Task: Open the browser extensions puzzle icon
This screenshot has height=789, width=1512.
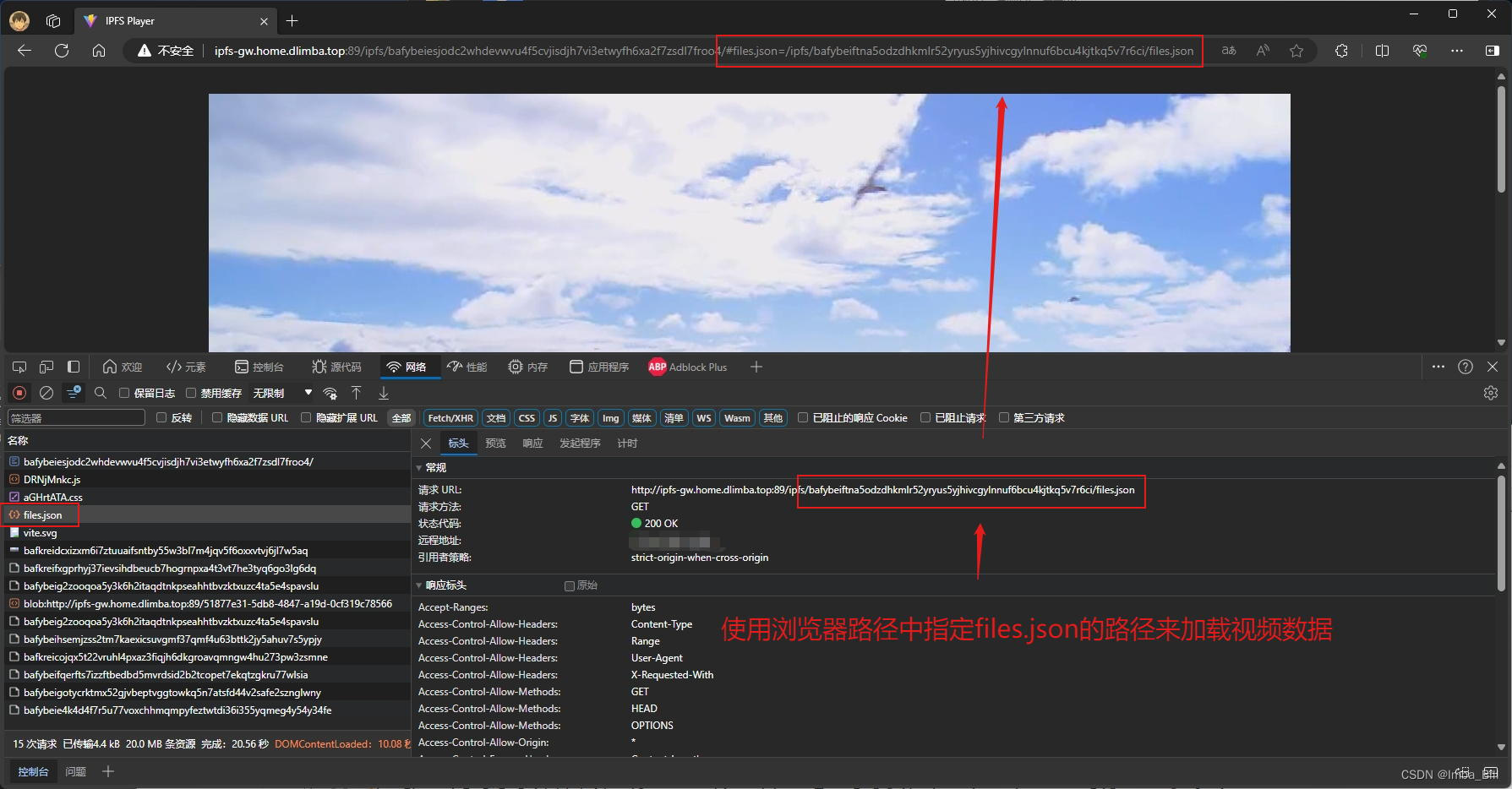Action: point(1341,51)
